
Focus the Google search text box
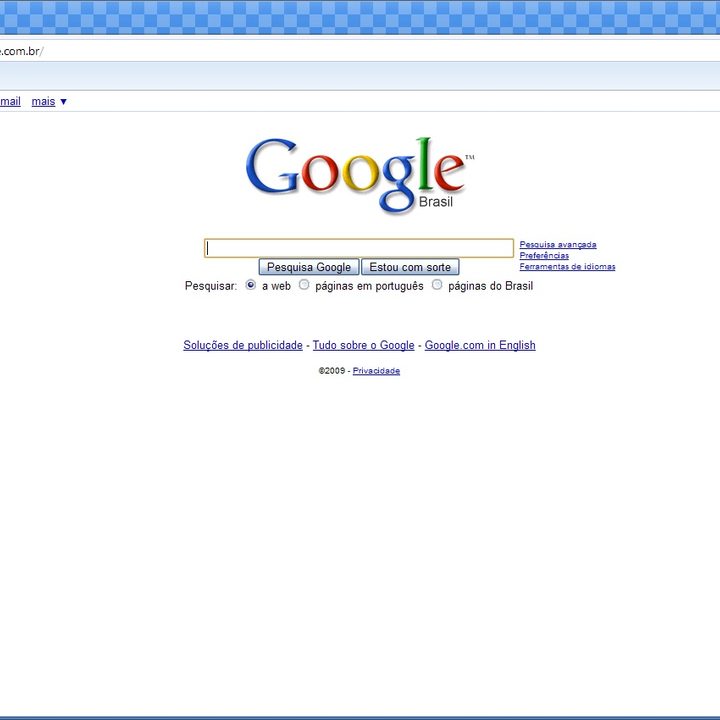point(359,248)
